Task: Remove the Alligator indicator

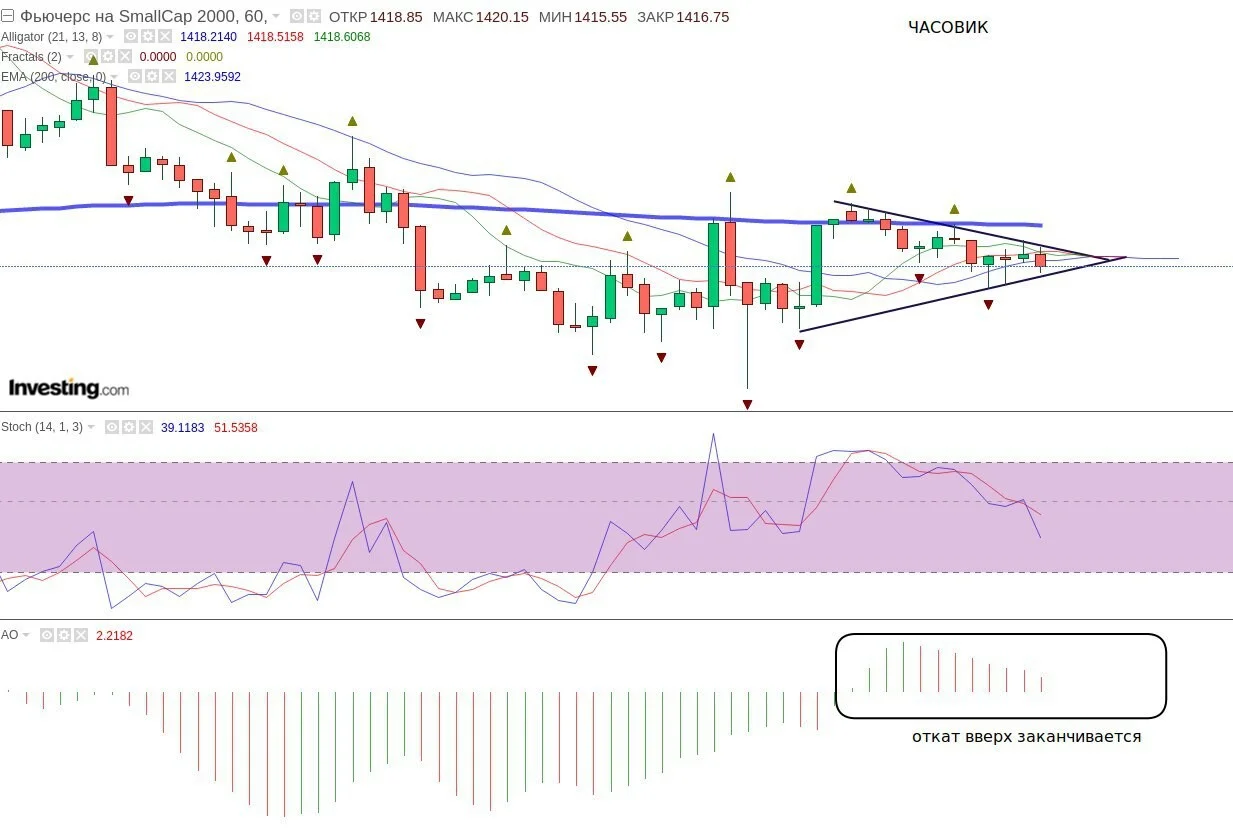Action: (x=164, y=37)
